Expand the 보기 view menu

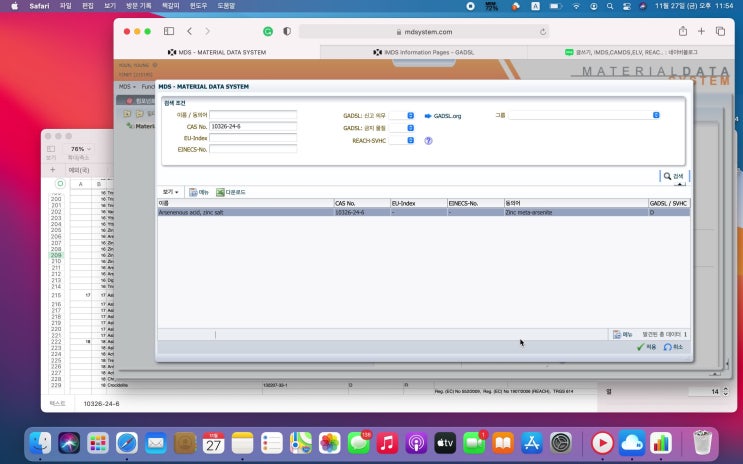(x=170, y=192)
